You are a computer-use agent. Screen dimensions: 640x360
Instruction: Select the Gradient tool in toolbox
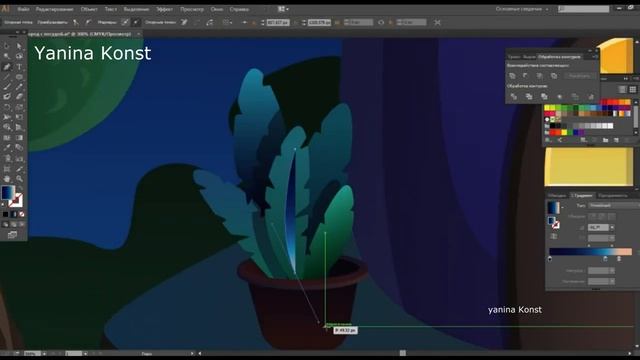click(x=19, y=138)
